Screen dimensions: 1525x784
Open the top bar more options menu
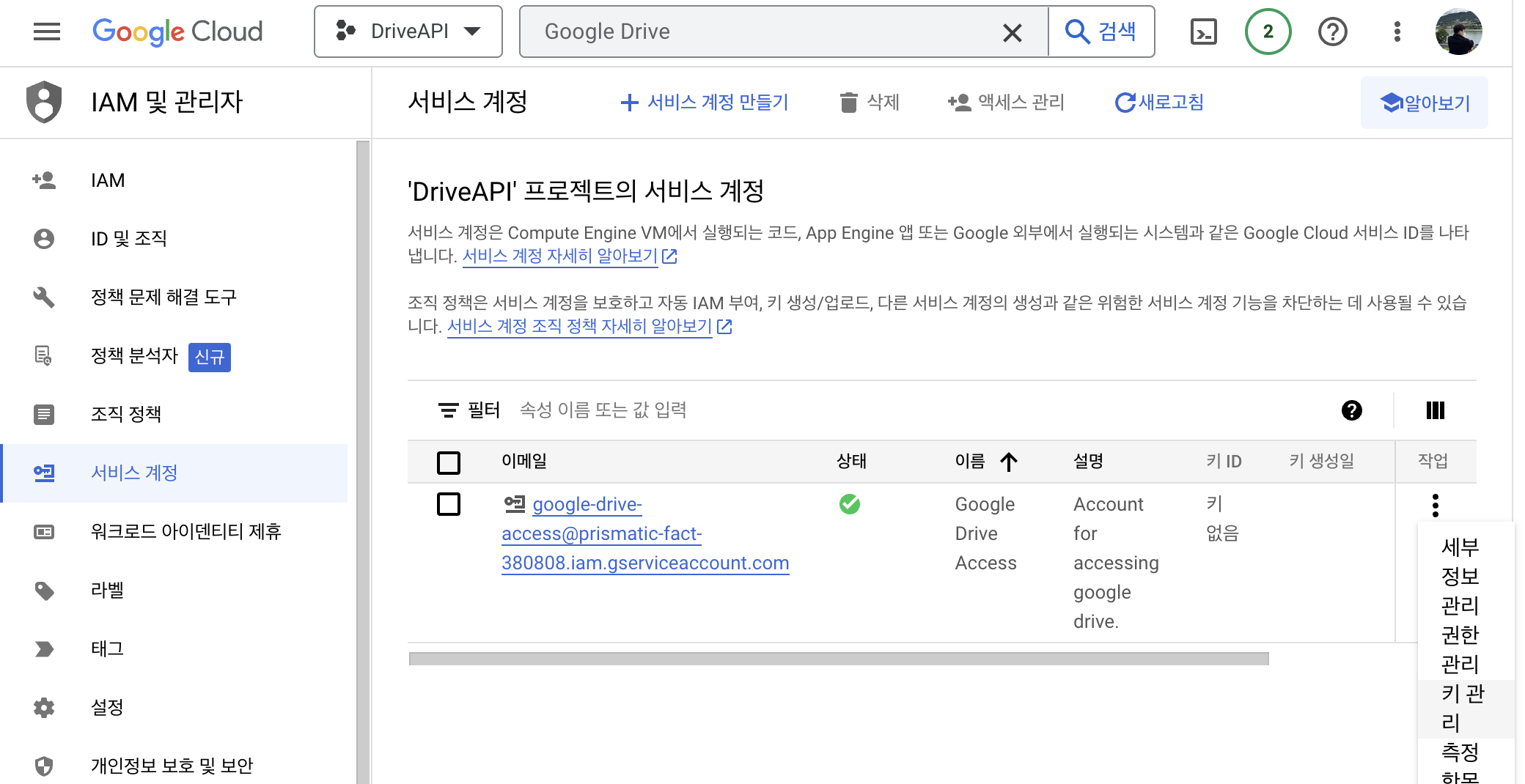pyautogui.click(x=1397, y=32)
